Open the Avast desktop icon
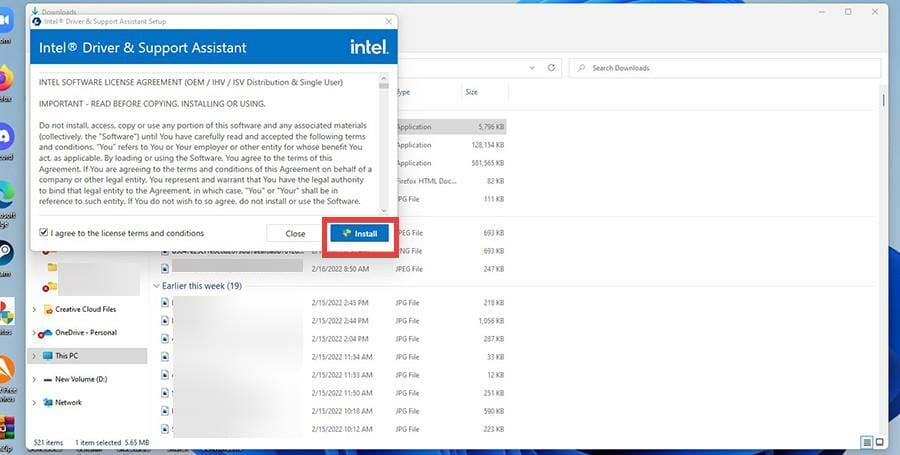 pos(6,370)
